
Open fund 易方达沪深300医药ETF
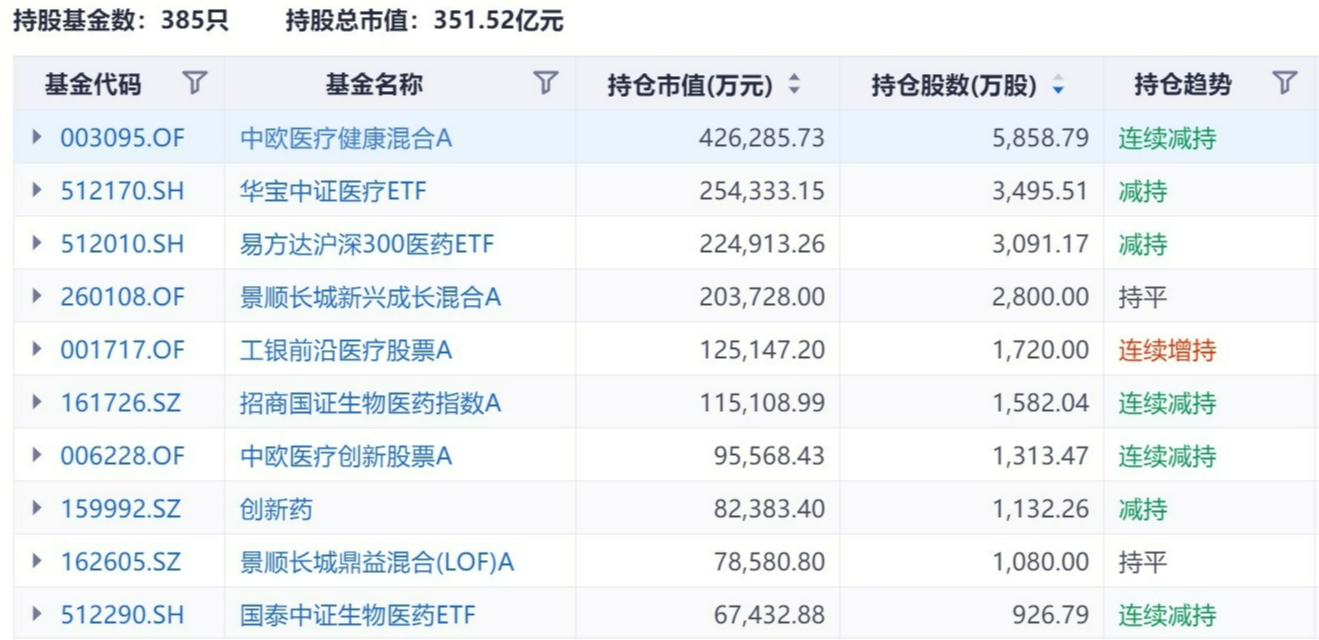[x=367, y=244]
